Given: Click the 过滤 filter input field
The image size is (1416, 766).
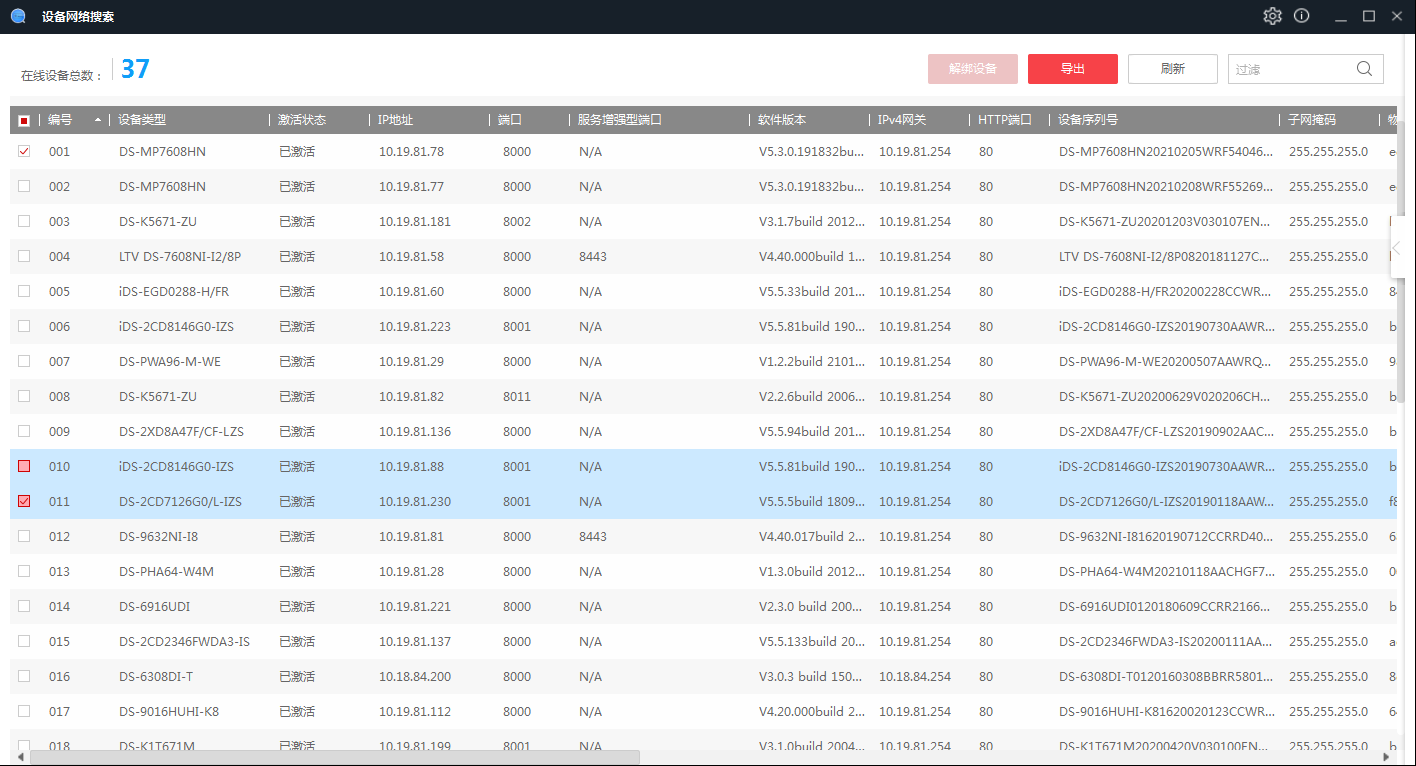Looking at the screenshot, I should point(1290,69).
